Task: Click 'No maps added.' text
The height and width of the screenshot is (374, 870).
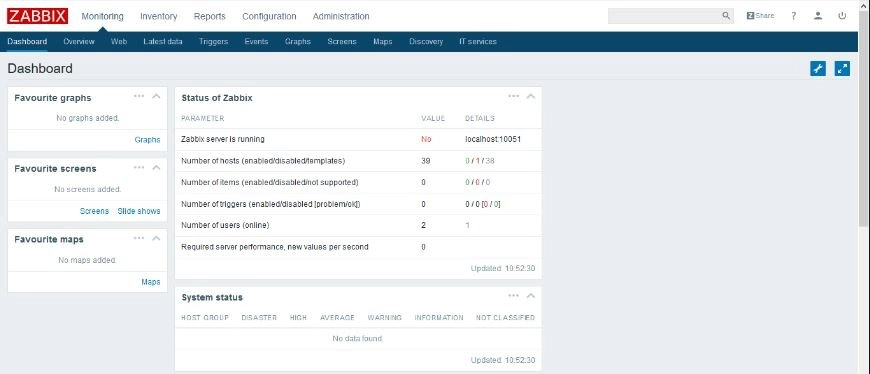Action: tap(88, 260)
